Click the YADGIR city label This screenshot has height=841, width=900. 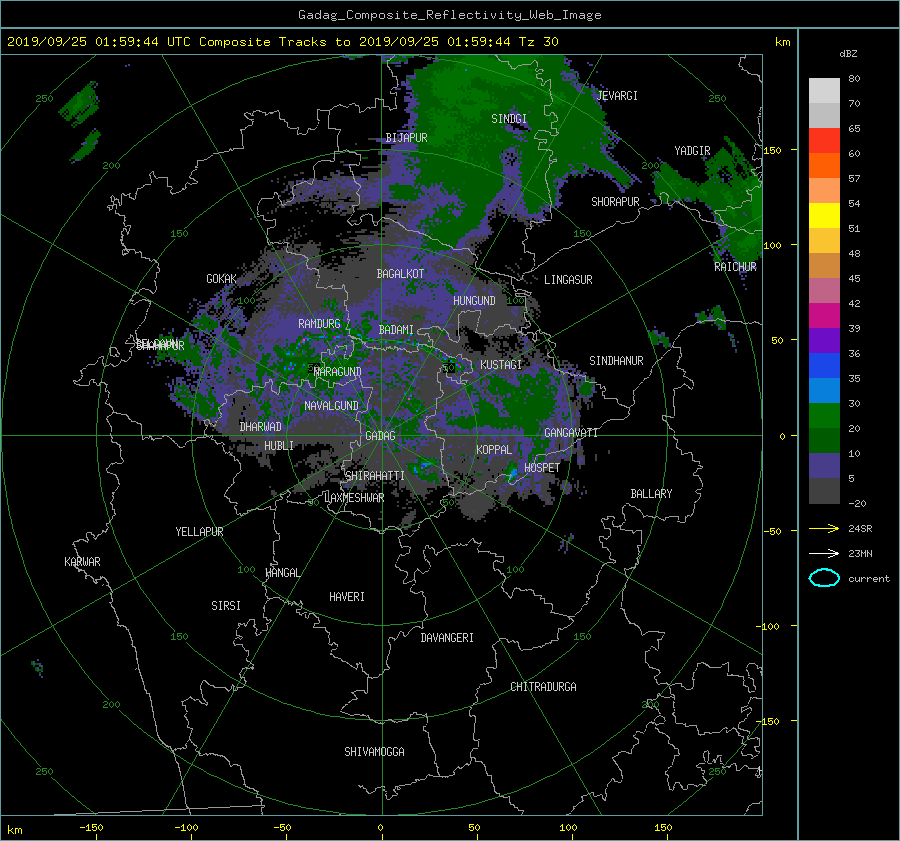coord(692,151)
